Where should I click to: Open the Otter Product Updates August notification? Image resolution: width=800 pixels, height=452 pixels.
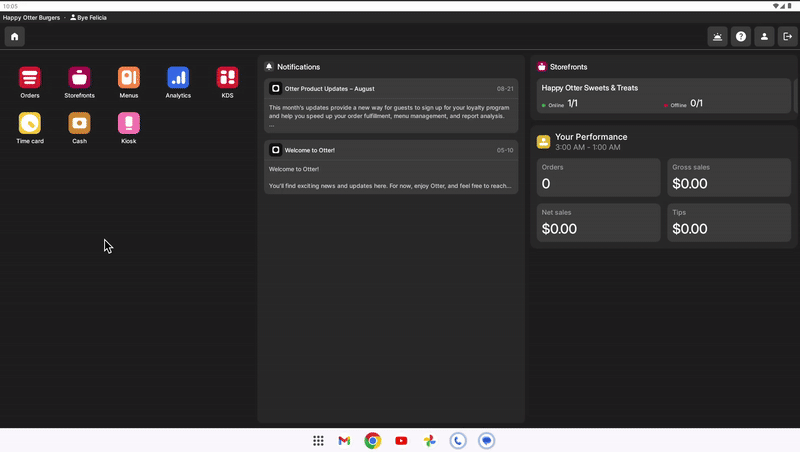391,105
